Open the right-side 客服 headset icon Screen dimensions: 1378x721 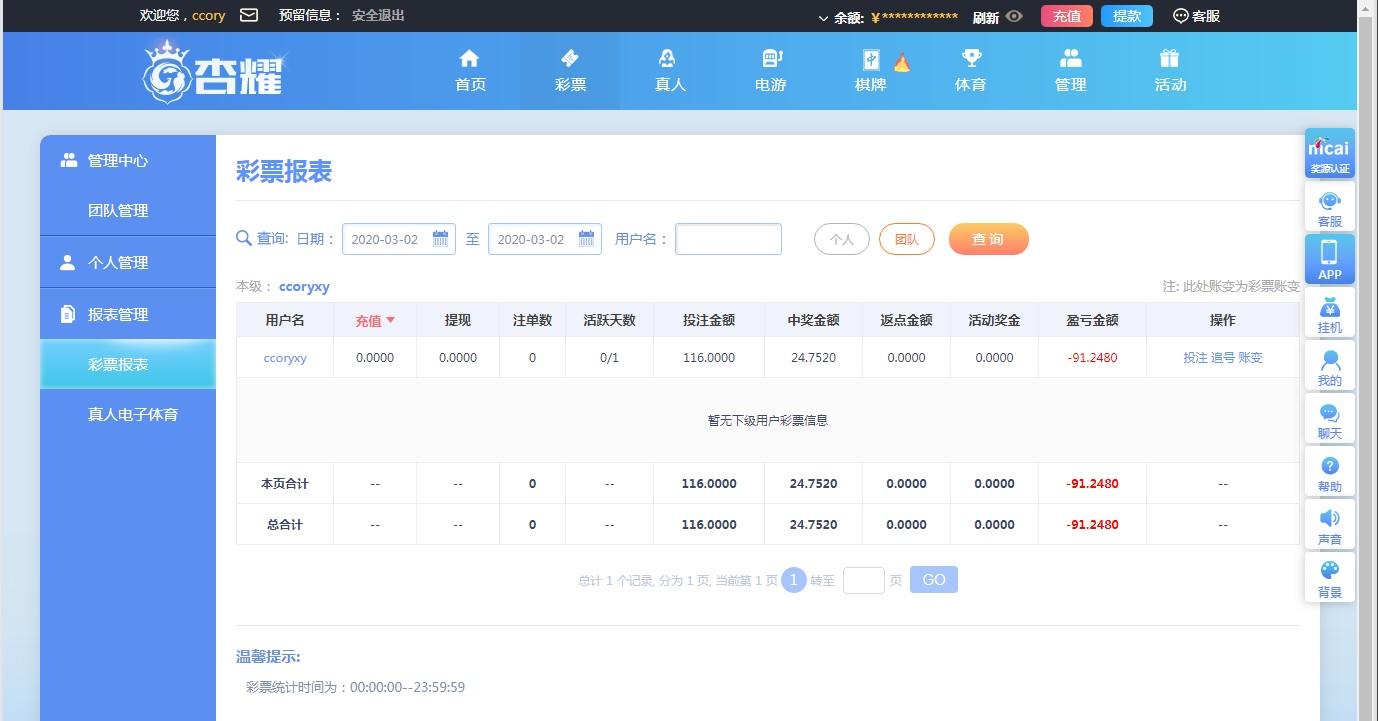pos(1330,207)
